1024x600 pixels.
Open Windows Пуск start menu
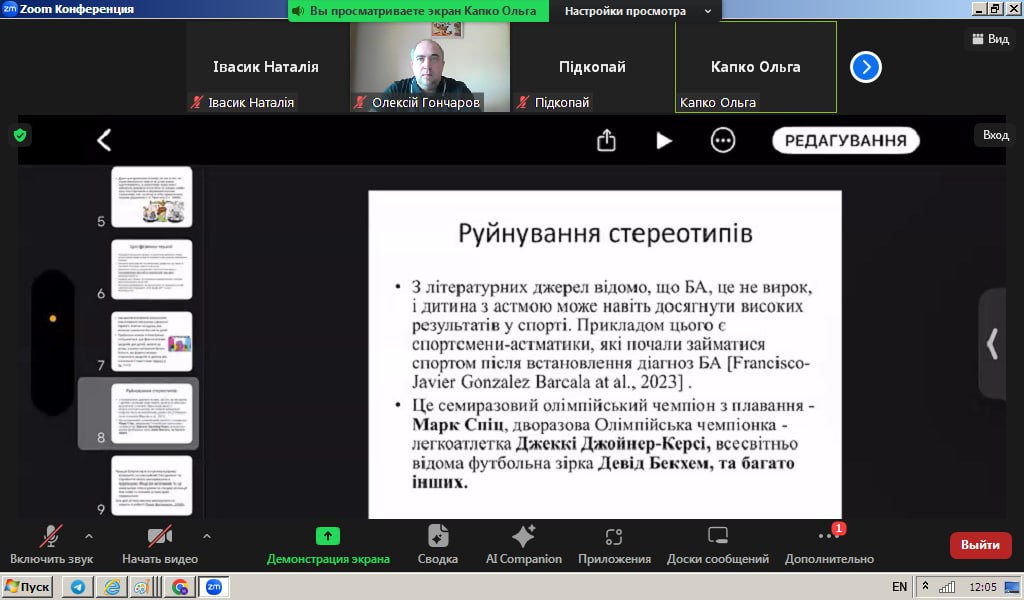tap(27, 587)
